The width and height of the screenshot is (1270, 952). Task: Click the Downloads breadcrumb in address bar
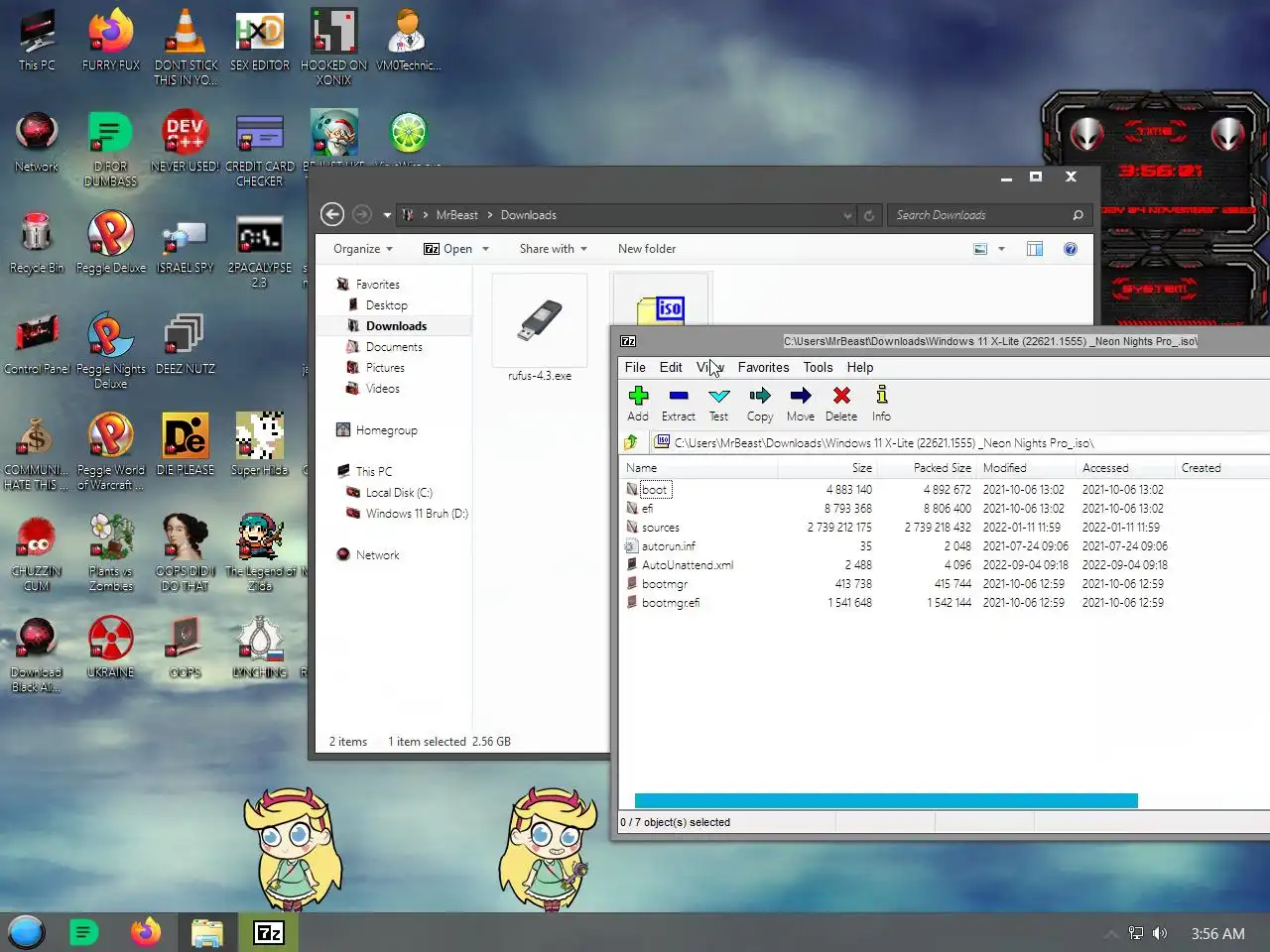point(528,215)
